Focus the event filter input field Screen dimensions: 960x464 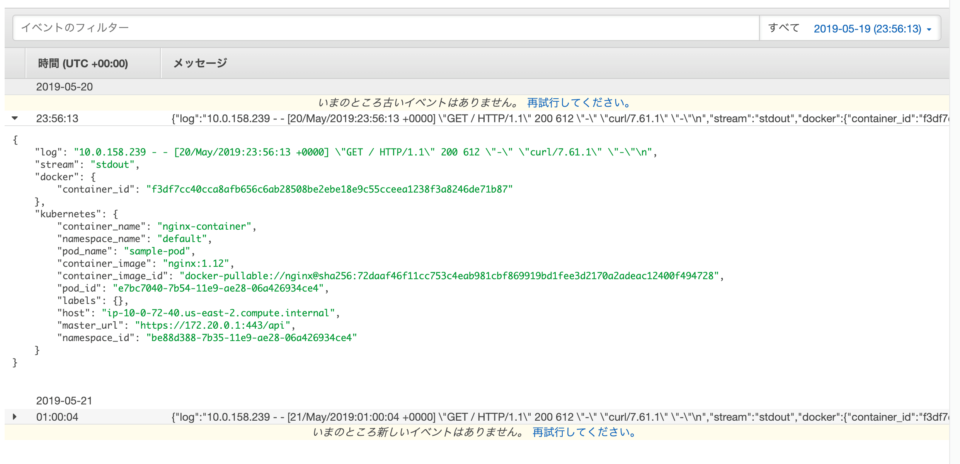(386, 28)
